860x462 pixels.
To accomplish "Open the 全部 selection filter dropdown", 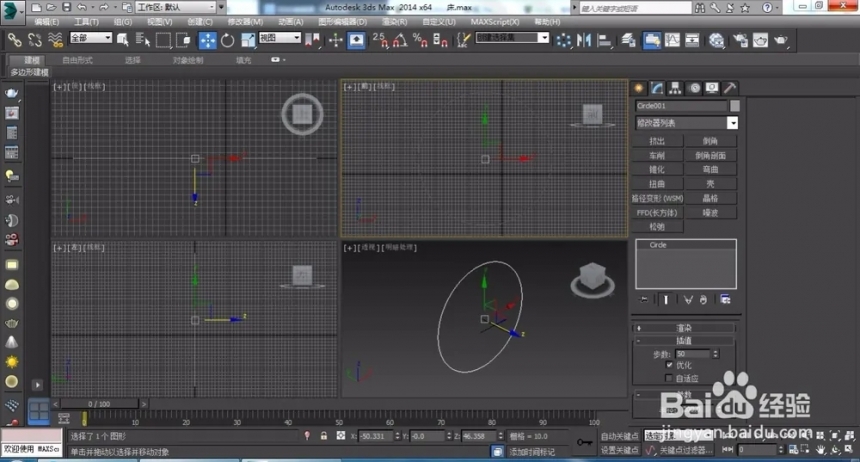I will pyautogui.click(x=90, y=37).
